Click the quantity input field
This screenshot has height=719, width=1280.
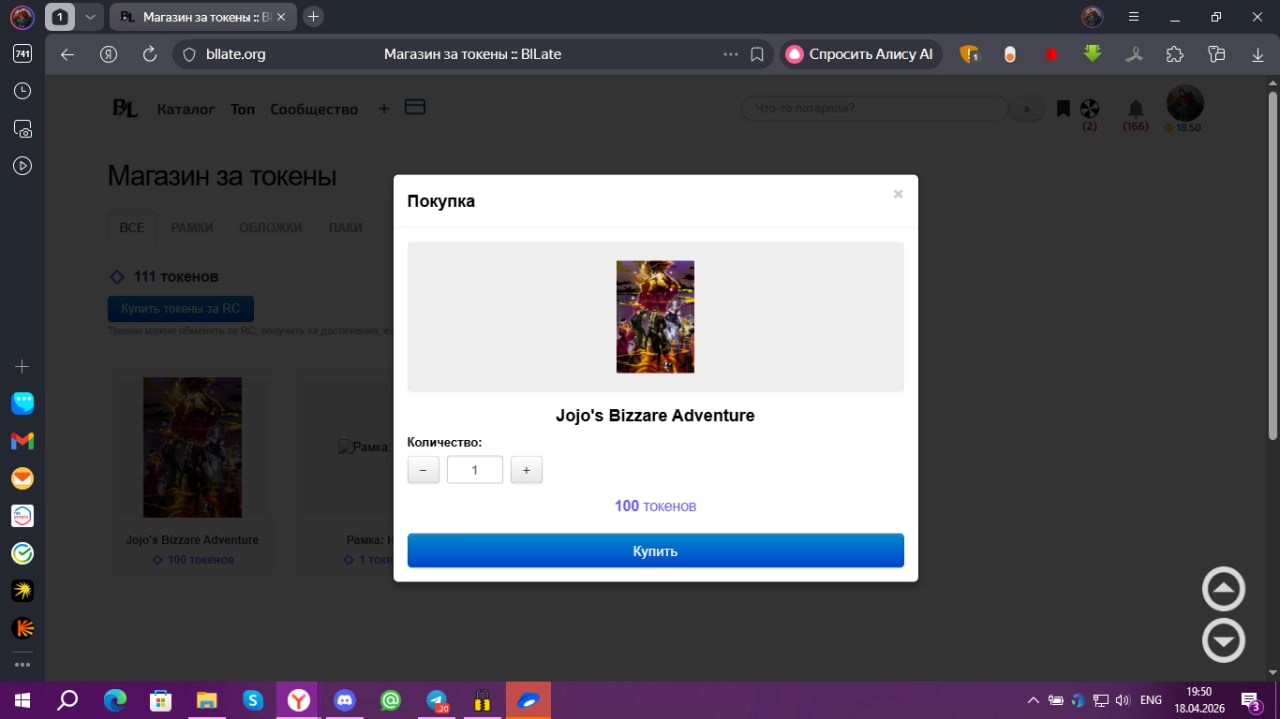(x=475, y=470)
